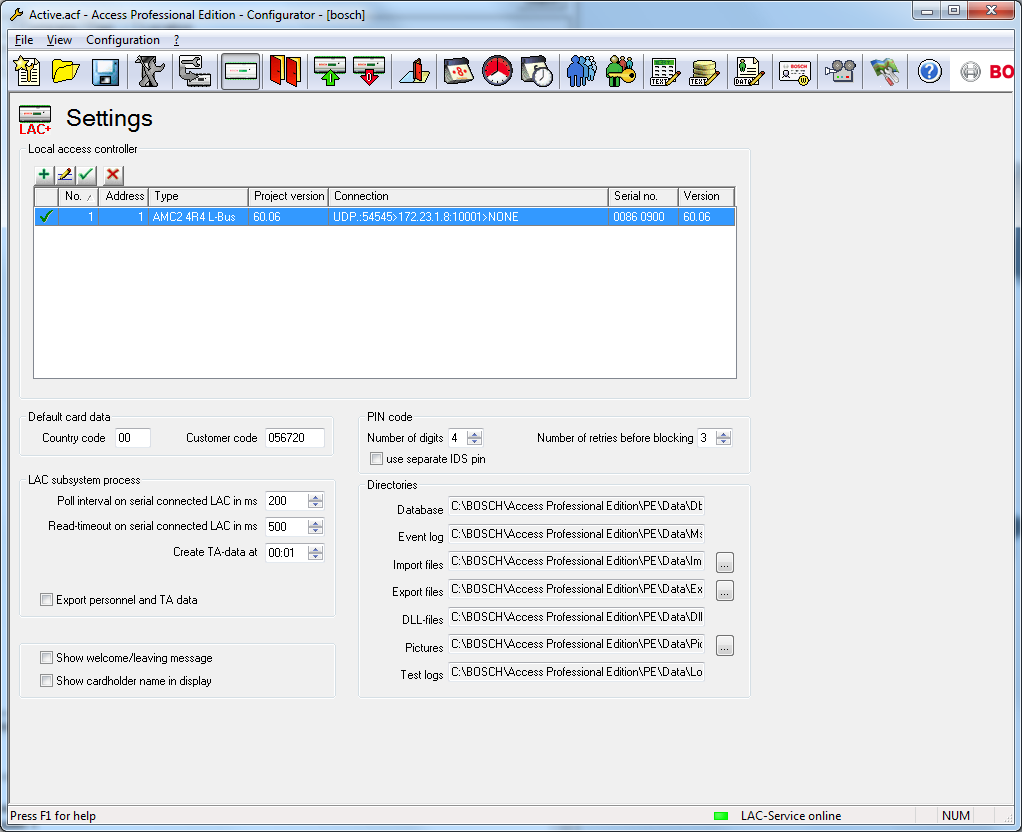
Task: Add a new local access controller
Action: [x=44, y=174]
